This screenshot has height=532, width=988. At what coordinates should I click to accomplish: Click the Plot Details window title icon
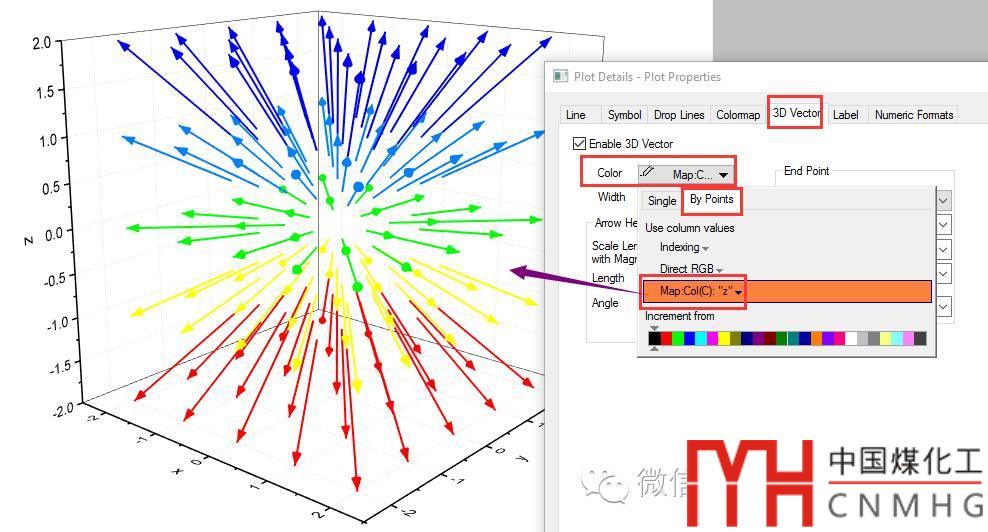(560, 77)
